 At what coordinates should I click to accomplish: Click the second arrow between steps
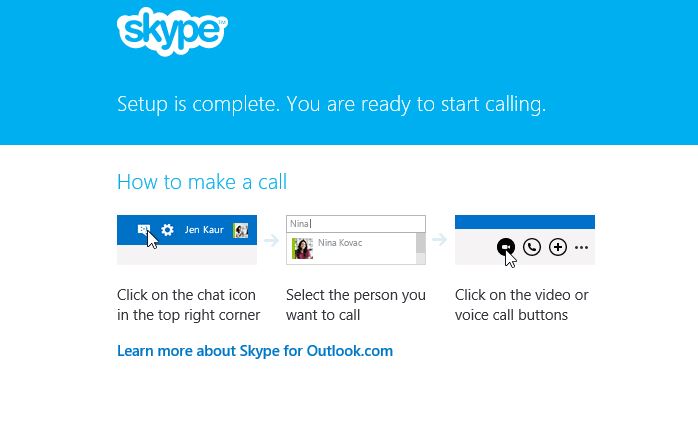click(439, 240)
